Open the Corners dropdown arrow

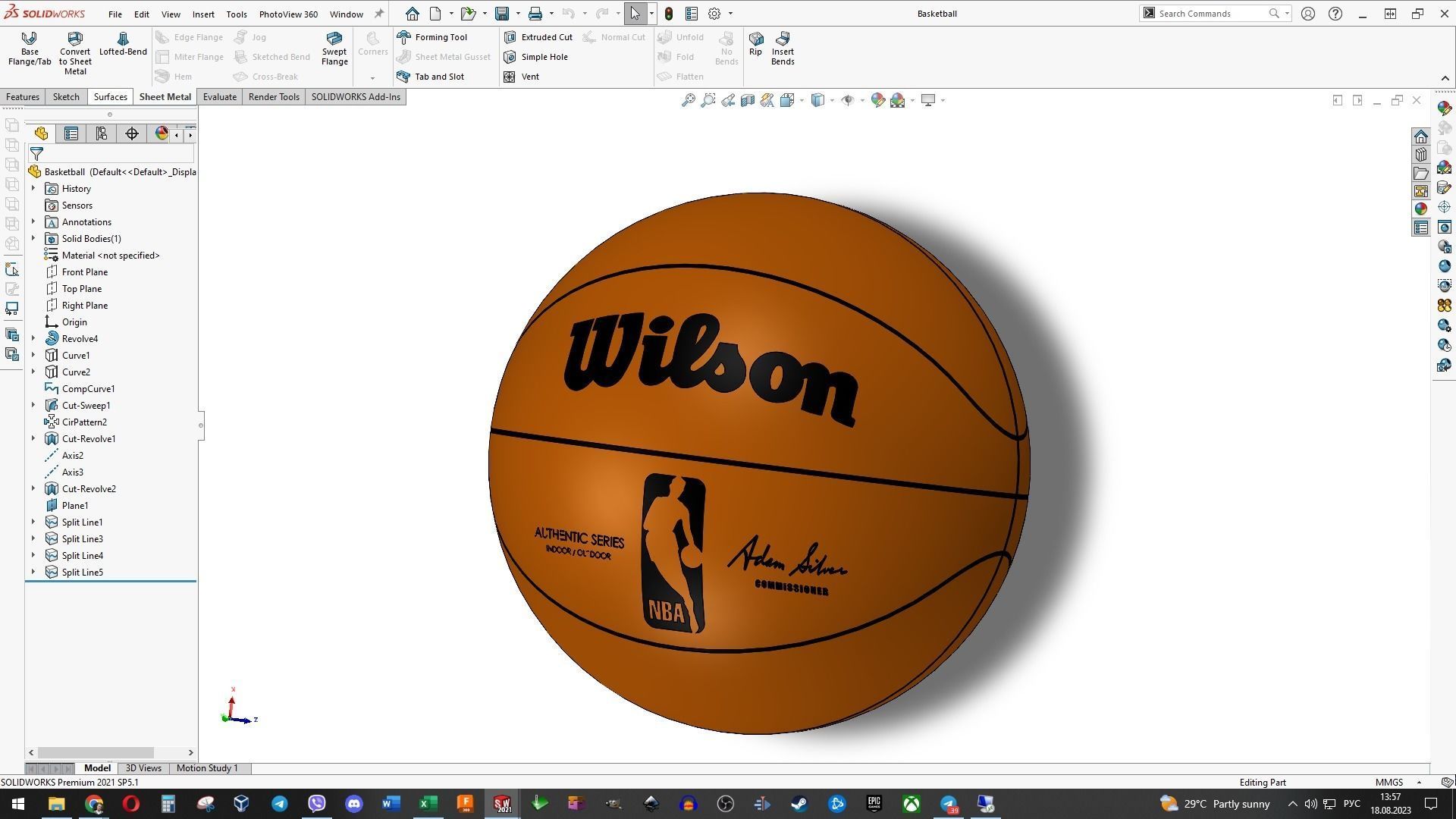[x=372, y=78]
